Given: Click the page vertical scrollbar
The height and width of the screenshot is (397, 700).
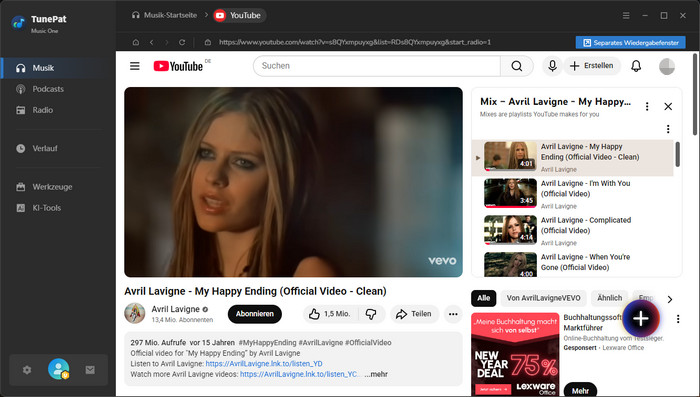Looking at the screenshot, I should pyautogui.click(x=695, y=95).
